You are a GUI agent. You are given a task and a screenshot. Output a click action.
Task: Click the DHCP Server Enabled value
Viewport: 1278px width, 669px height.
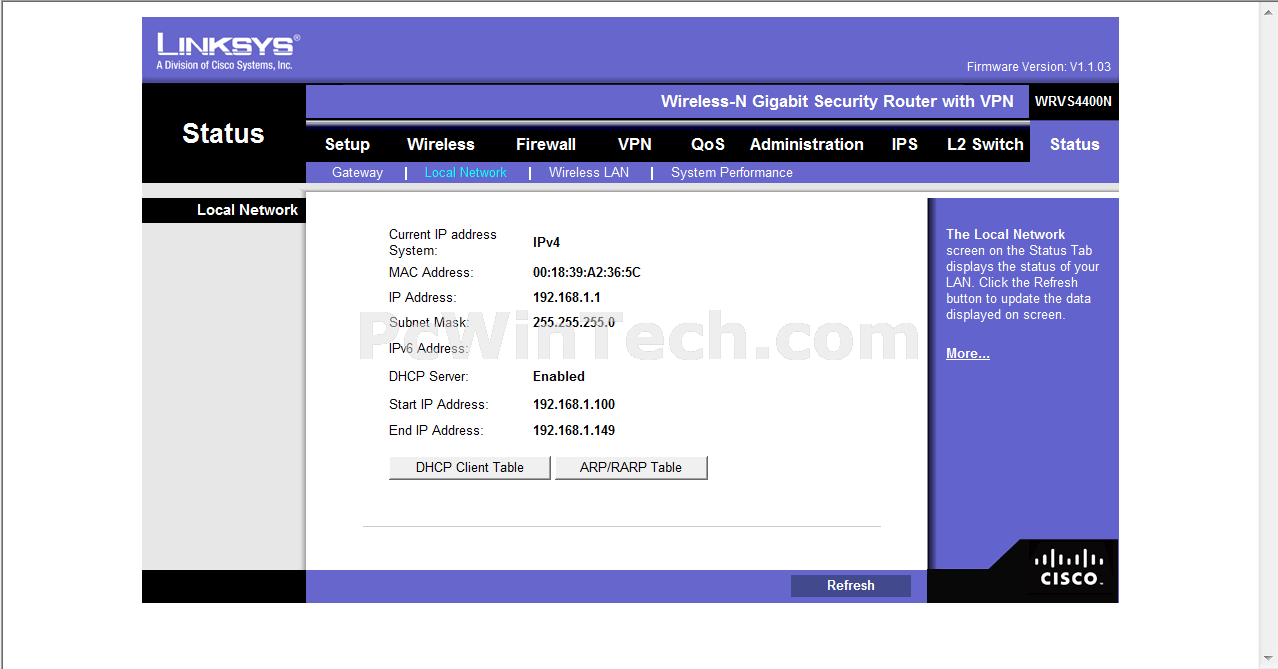coord(559,377)
